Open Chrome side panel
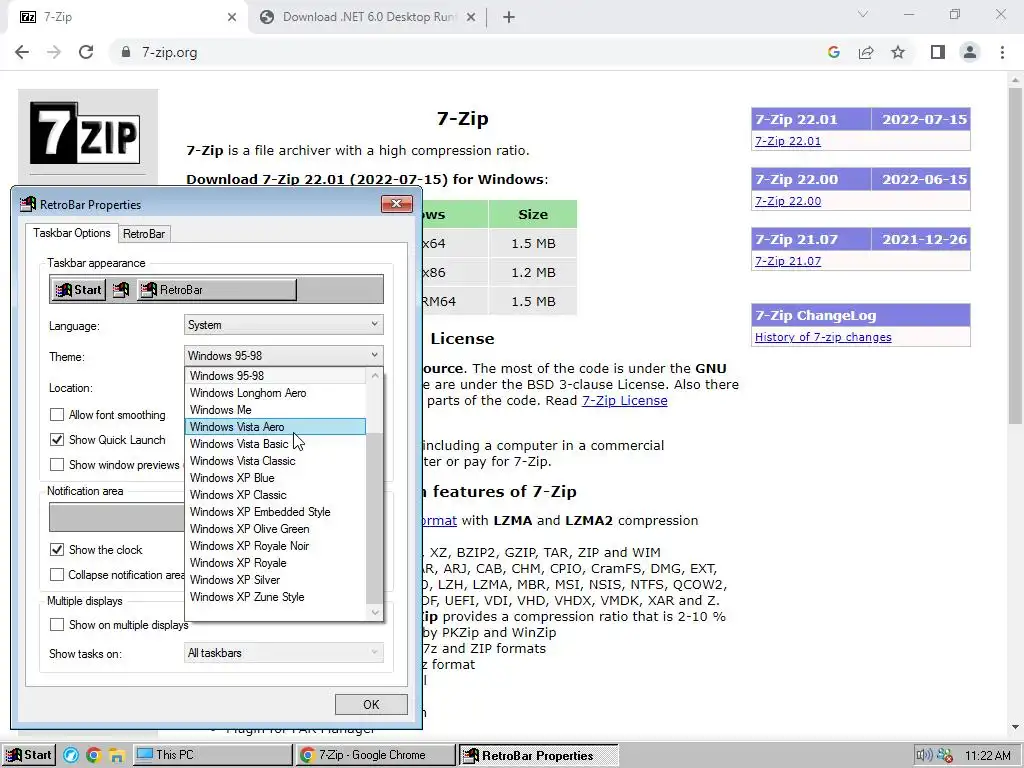Image resolution: width=1024 pixels, height=768 pixels. coord(938,52)
